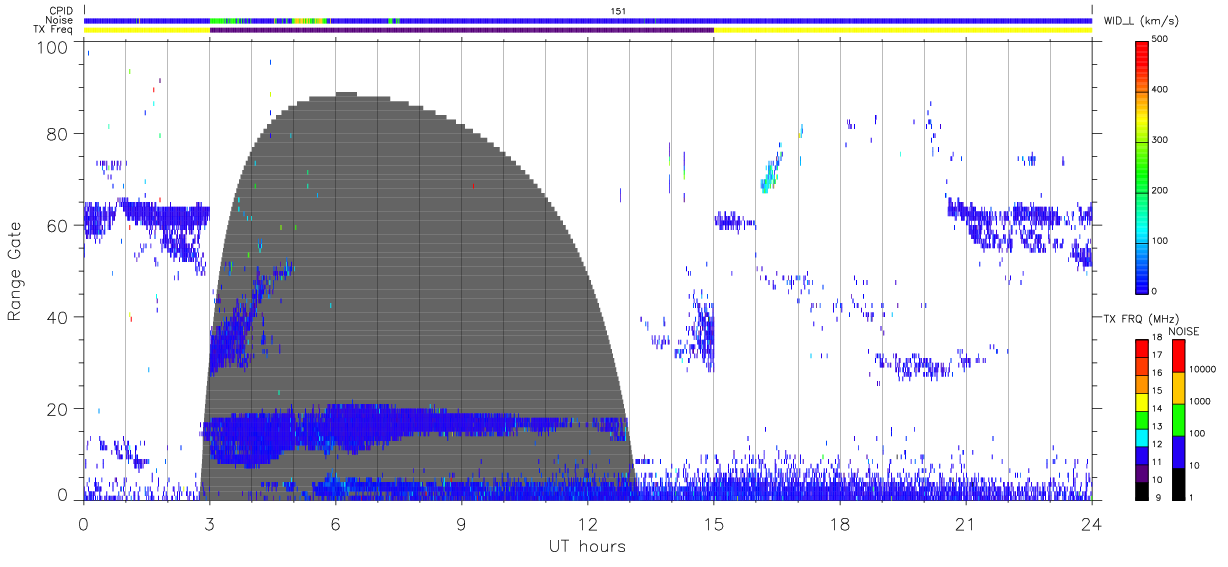
Task: Click the x-axis tick label 21
Action: (966, 525)
